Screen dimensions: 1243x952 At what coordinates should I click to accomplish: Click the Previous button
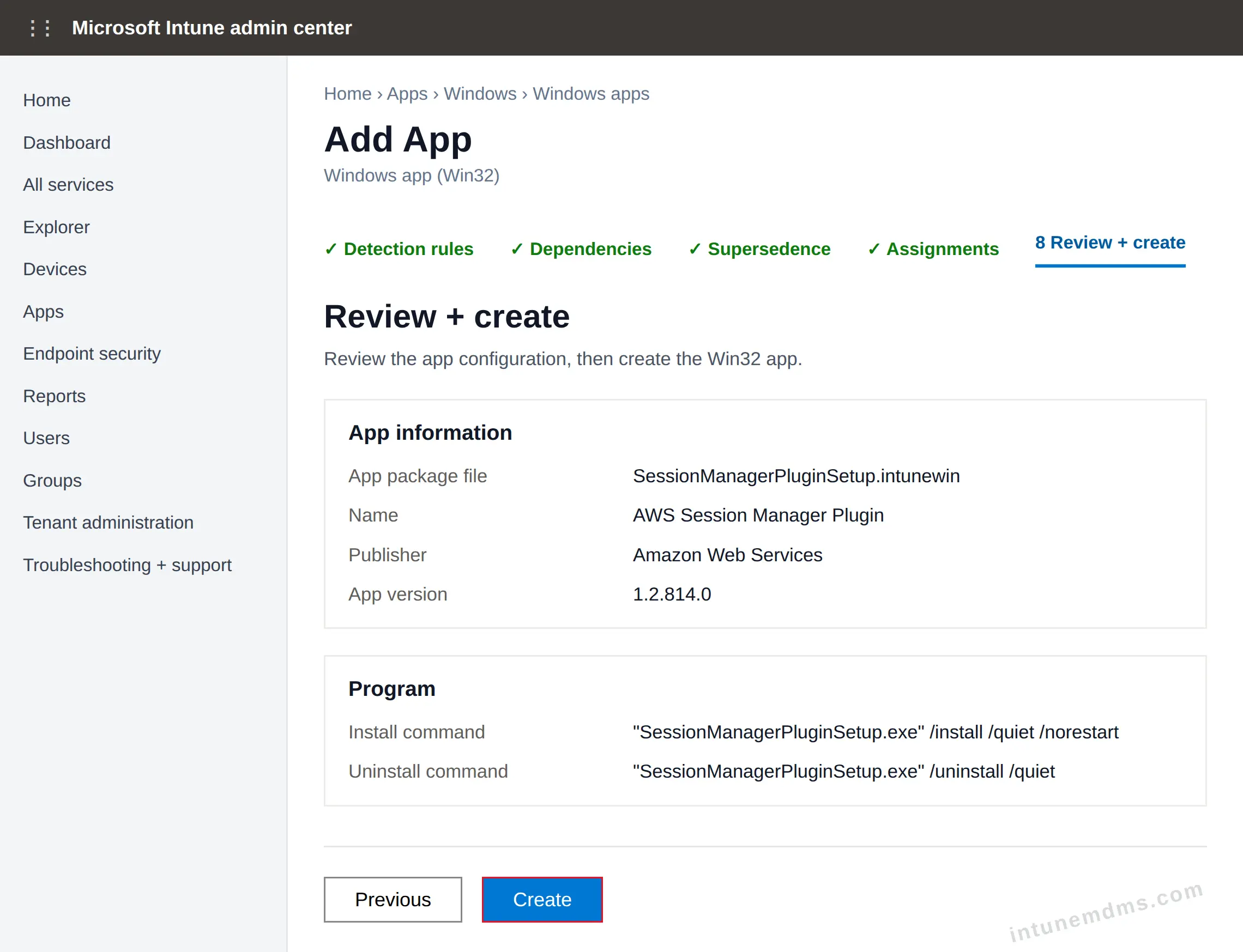point(393,900)
